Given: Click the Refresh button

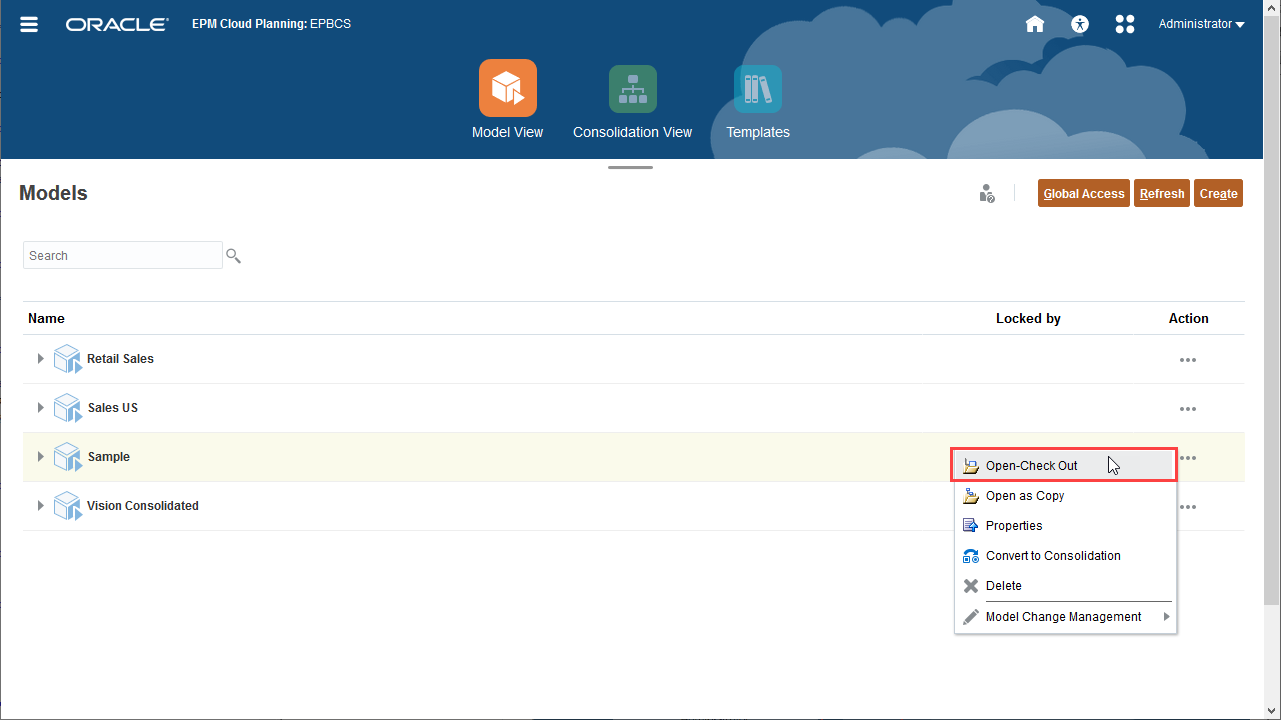Looking at the screenshot, I should (1161, 193).
